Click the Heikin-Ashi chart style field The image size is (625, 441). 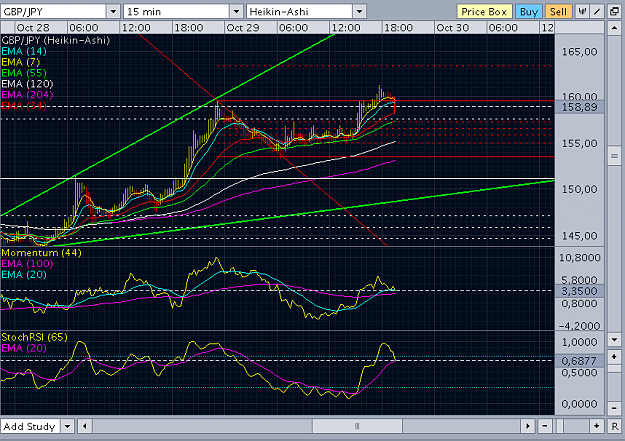click(299, 12)
